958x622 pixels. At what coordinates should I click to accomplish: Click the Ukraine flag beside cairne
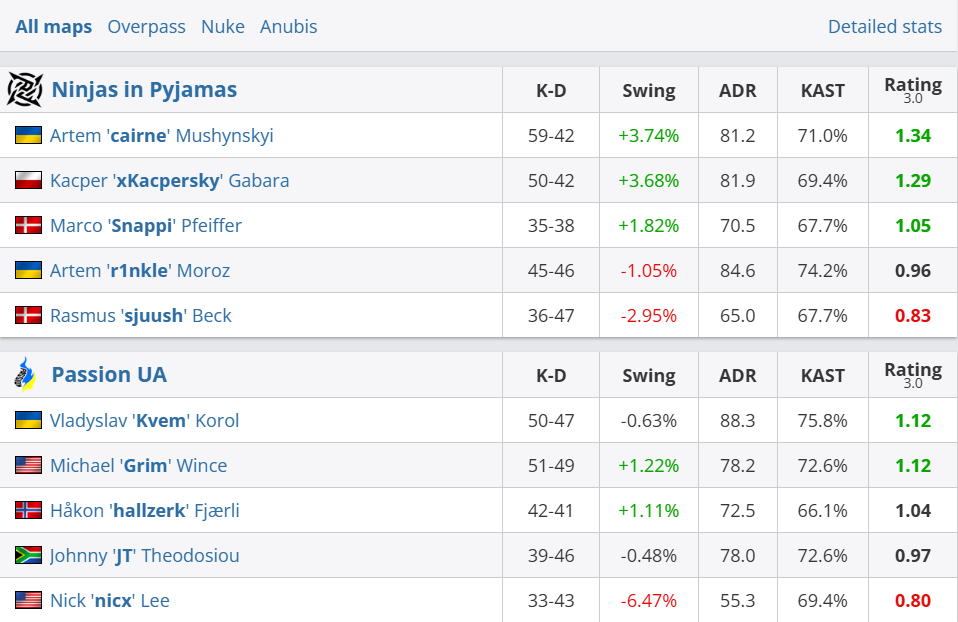[x=28, y=135]
